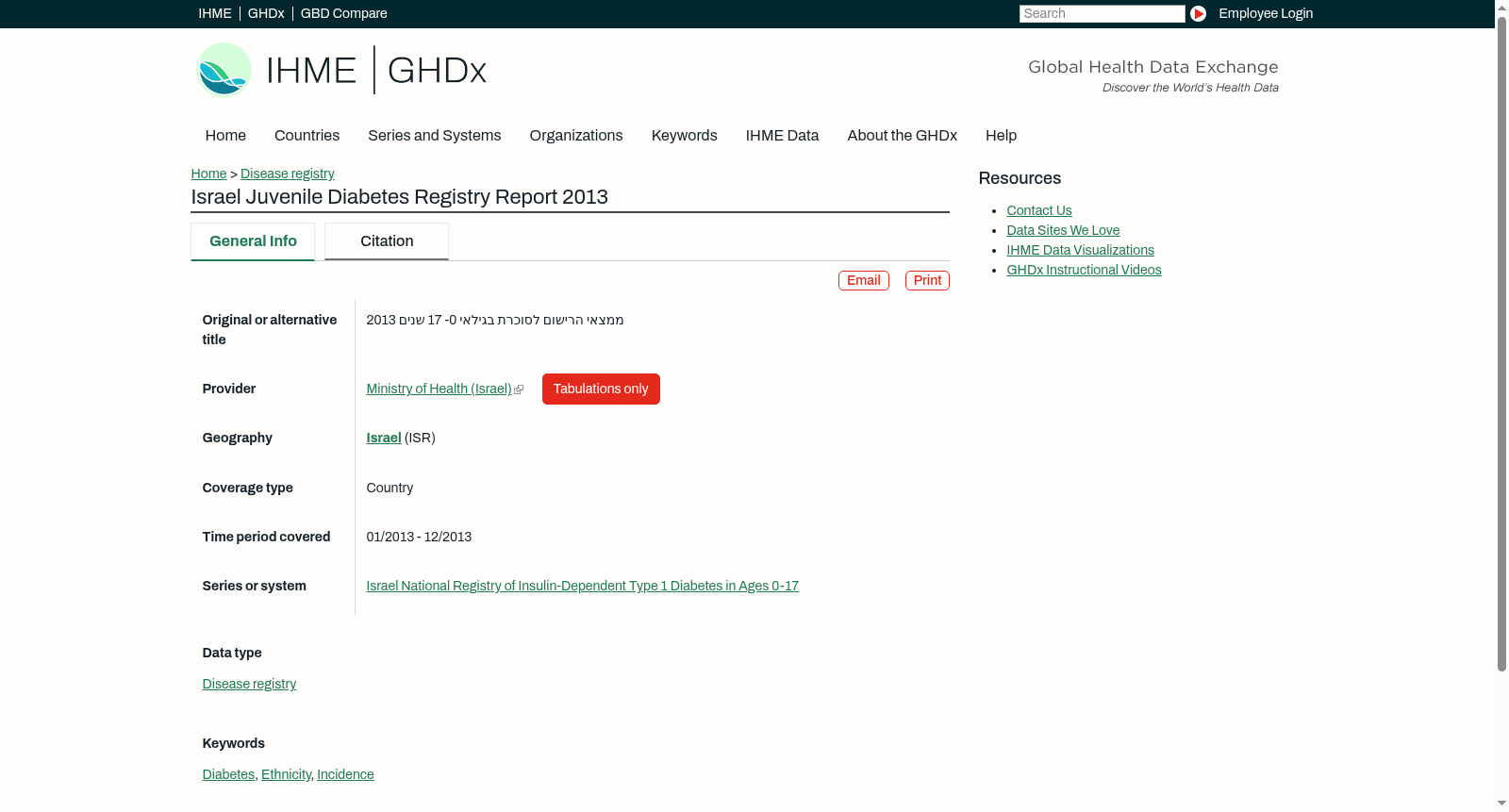Click the page title Israel Juvenile Diabetes Registry Report 2013
Image resolution: width=1509 pixels, height=812 pixels.
click(400, 197)
